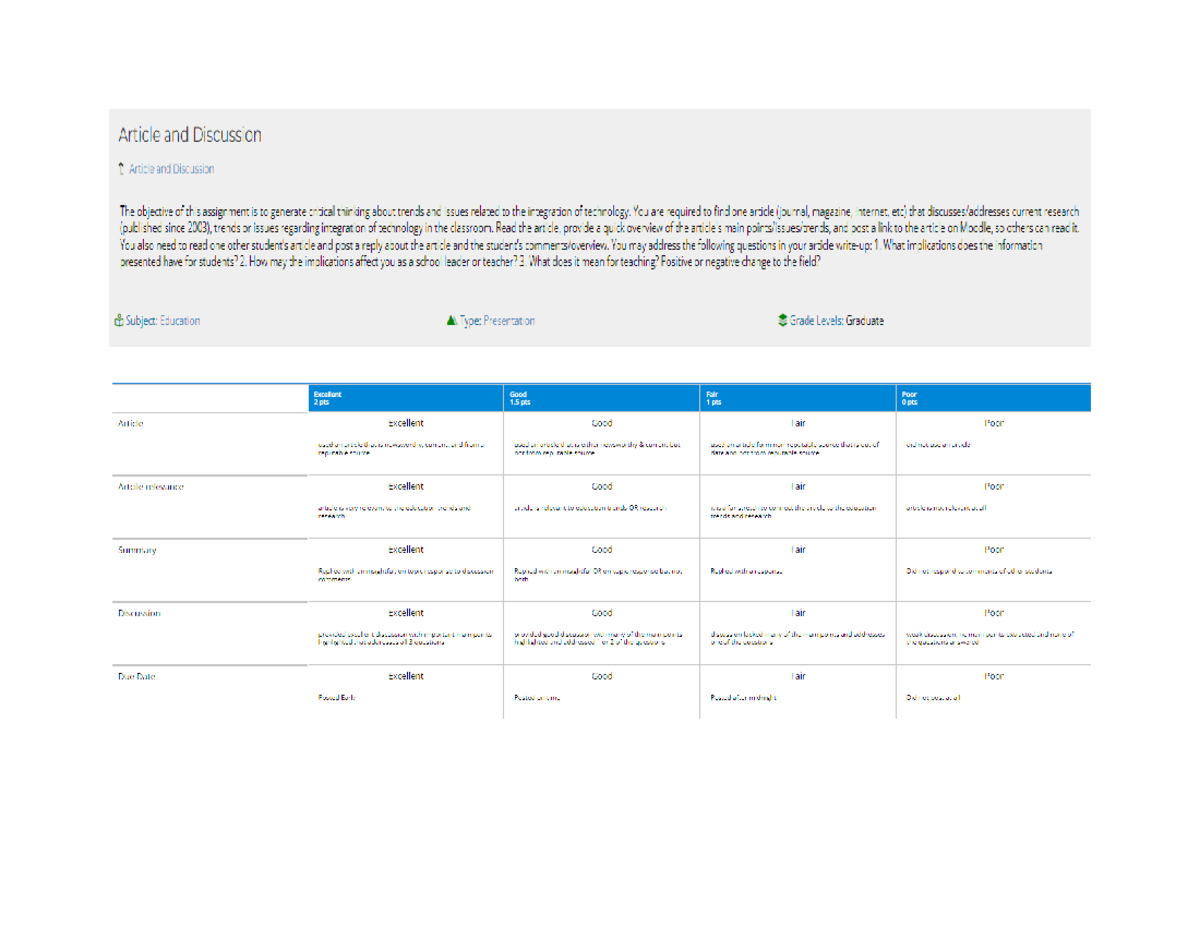The width and height of the screenshot is (1200, 927).
Task: Click the Discussion row label
Action: point(142,613)
